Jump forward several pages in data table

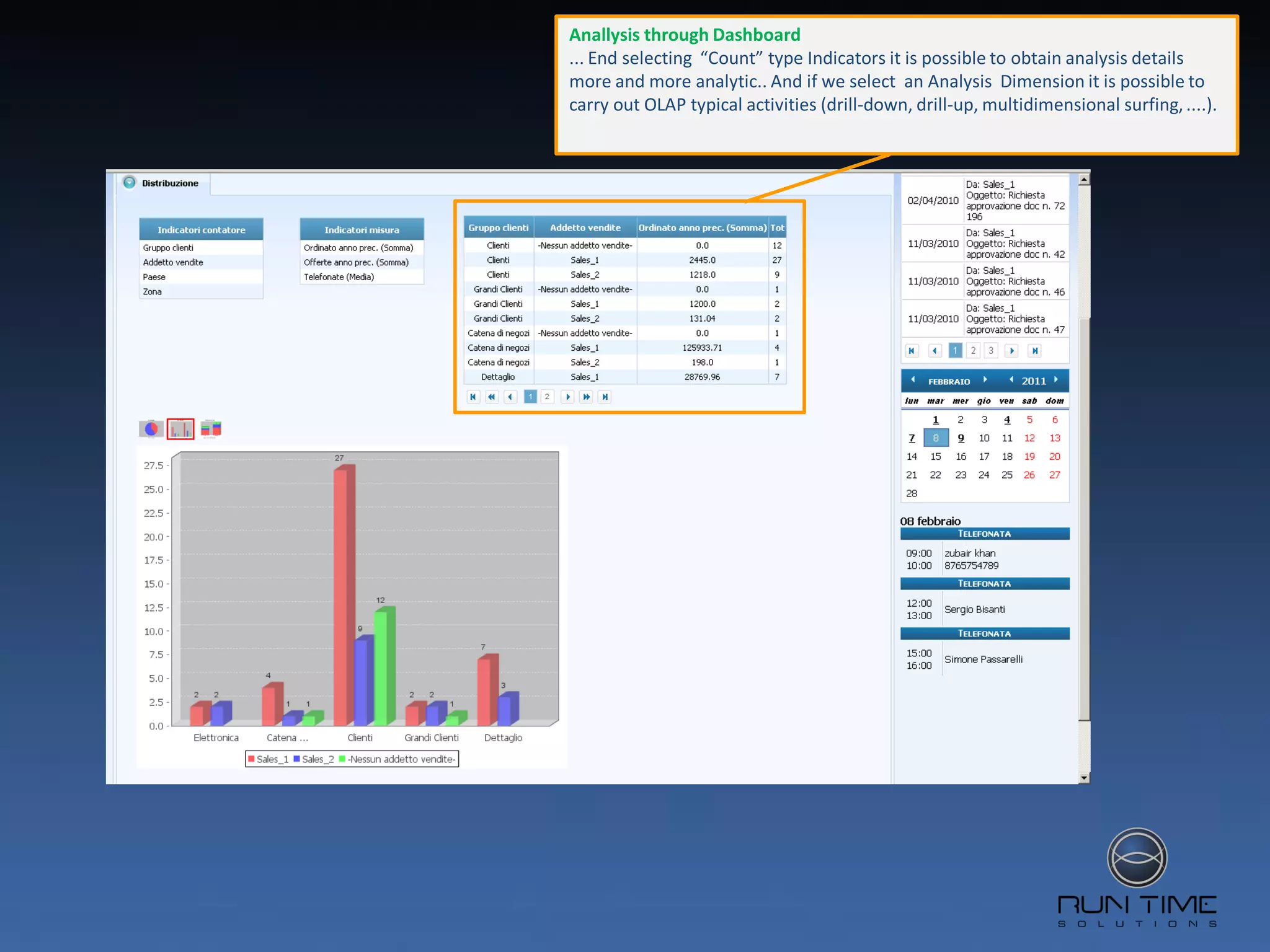586,397
